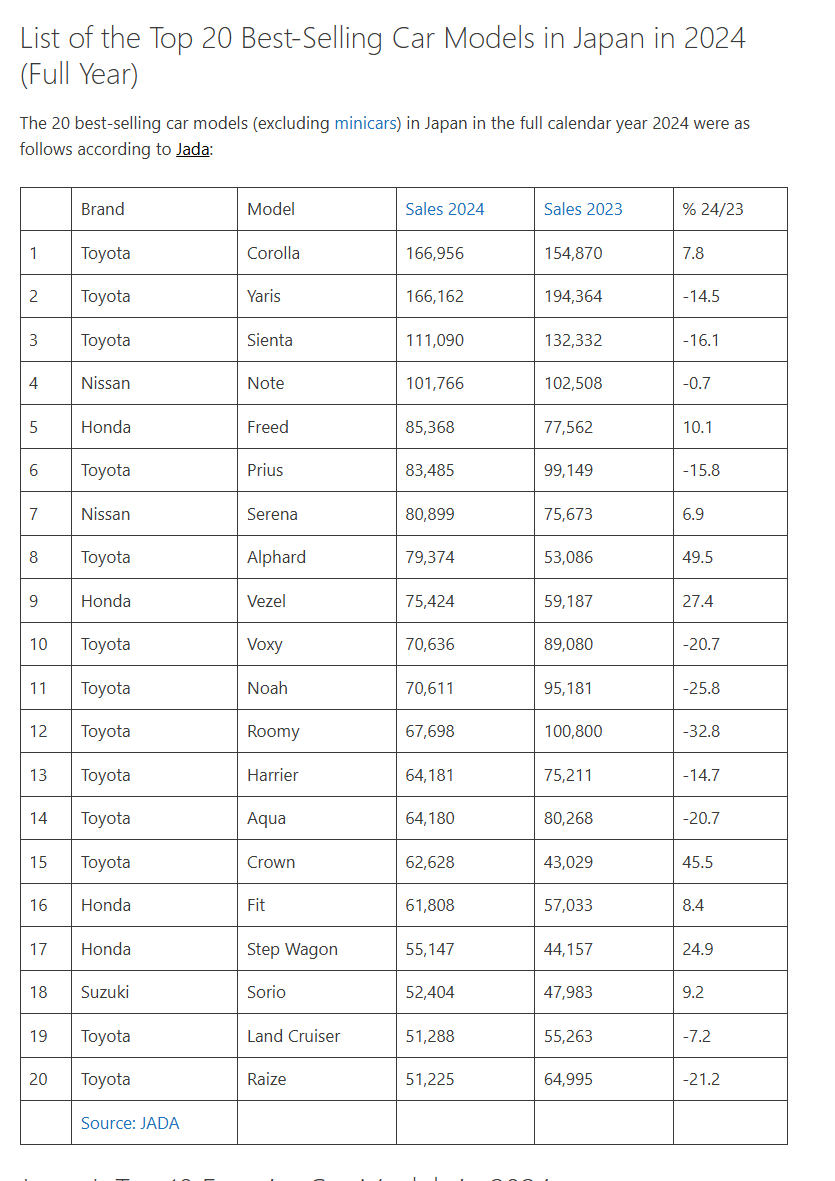Select the Roomy 2023 sales 100,800
This screenshot has width=835, height=1181.
click(573, 731)
